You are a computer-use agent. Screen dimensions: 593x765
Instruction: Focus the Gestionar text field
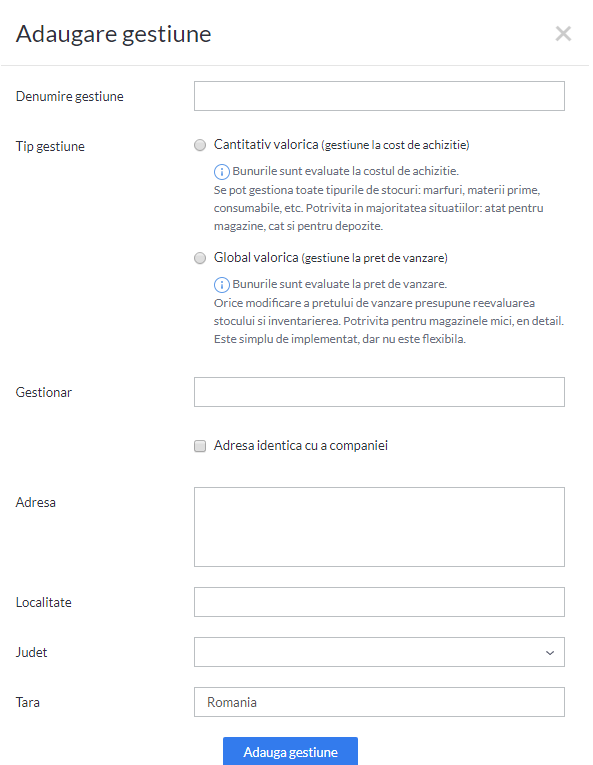(379, 392)
